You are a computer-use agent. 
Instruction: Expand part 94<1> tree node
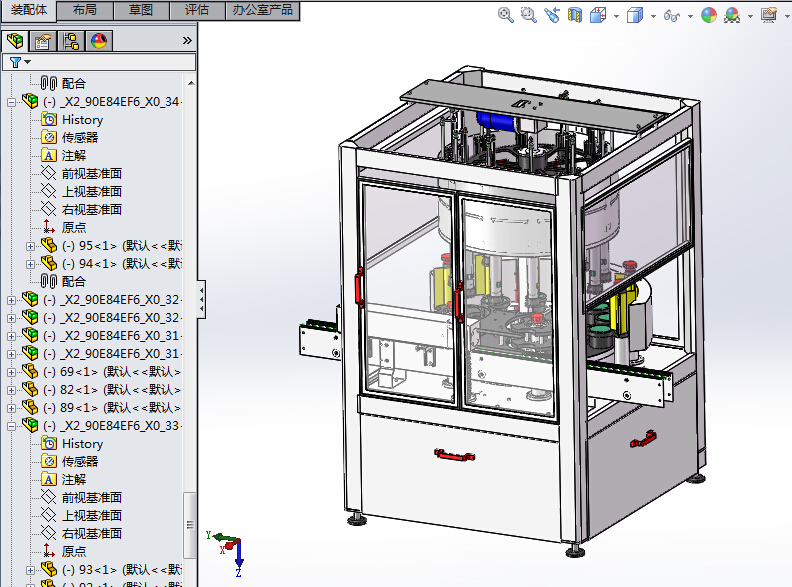[30, 264]
